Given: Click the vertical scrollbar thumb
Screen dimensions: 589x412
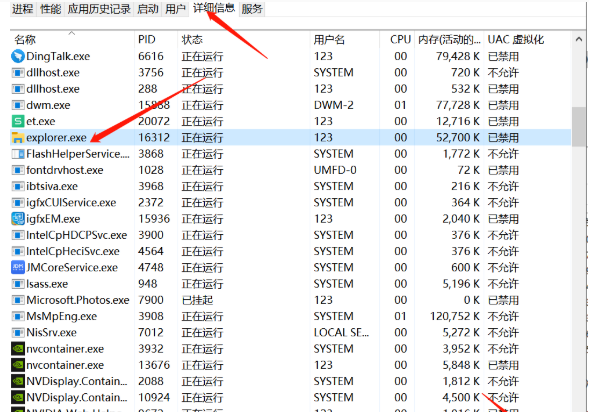Looking at the screenshot, I should (578, 127).
